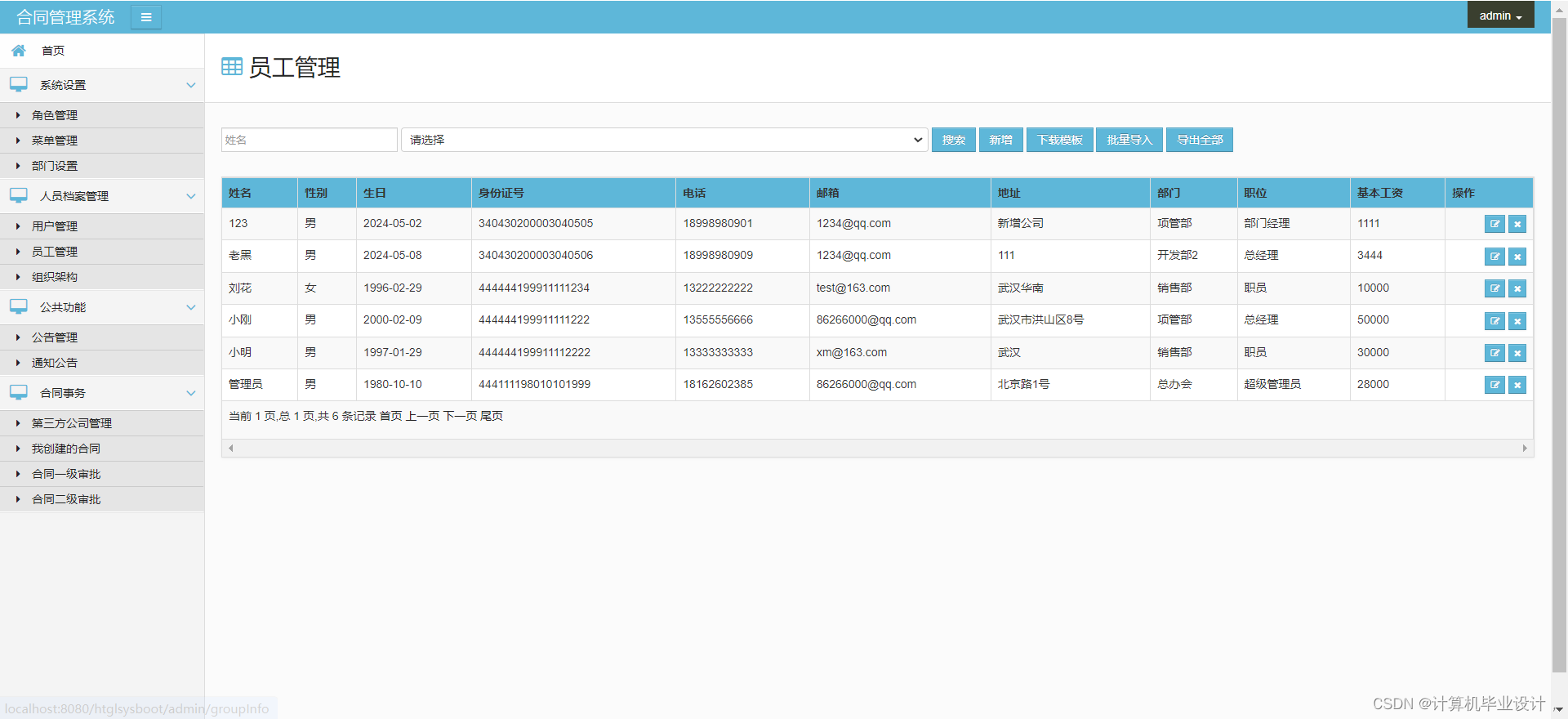Viewport: 1568px width, 719px height.
Task: Click the table grid icon beside 员工管理 title
Action: click(x=232, y=67)
